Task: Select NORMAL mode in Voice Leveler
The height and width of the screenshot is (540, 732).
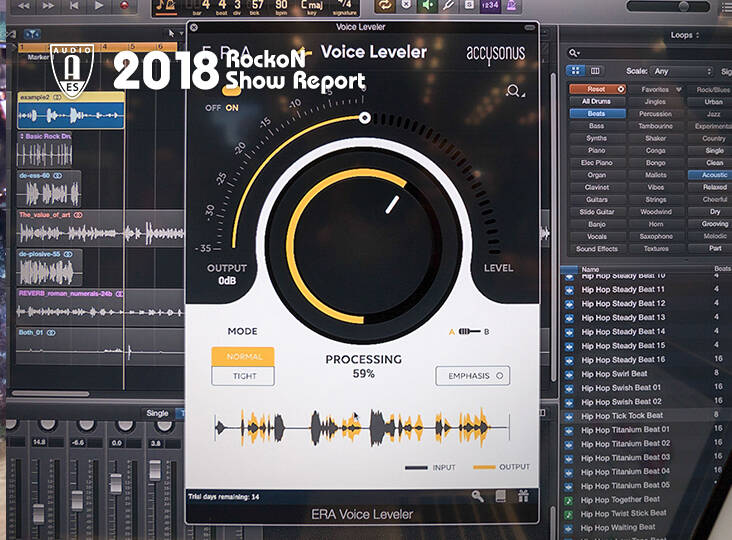Action: point(243,357)
